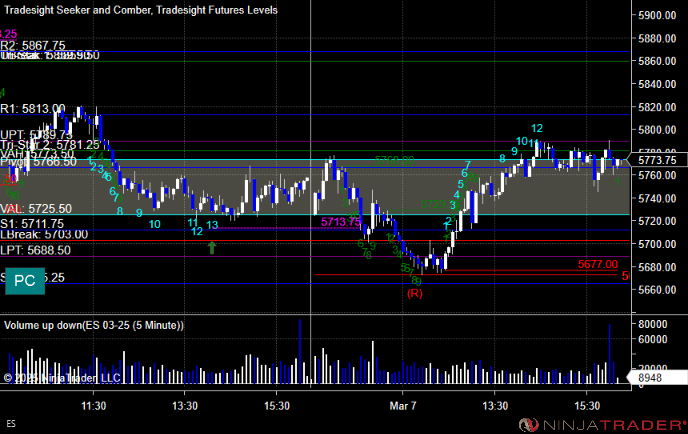Click the 11:30 time axis label
This screenshot has width=688, height=434.
click(93, 405)
